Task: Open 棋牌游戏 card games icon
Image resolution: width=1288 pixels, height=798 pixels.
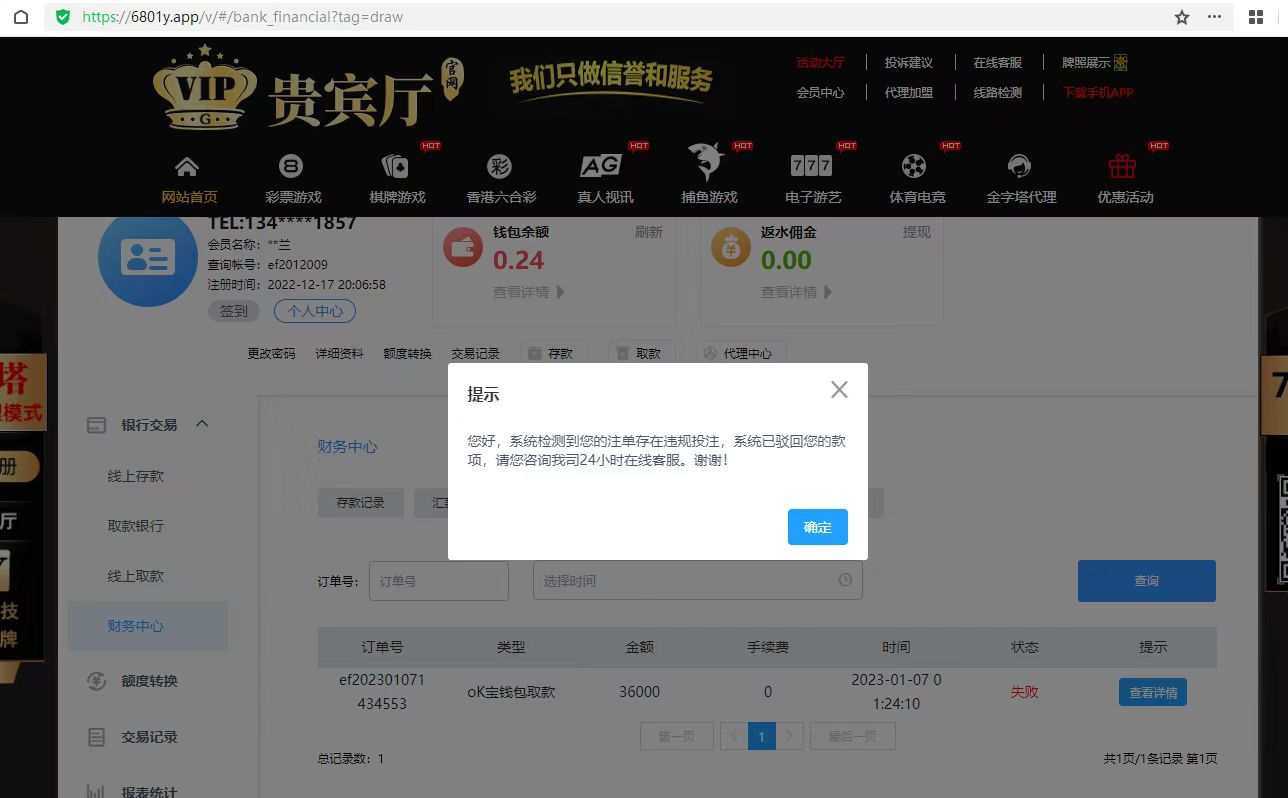Action: 396,167
